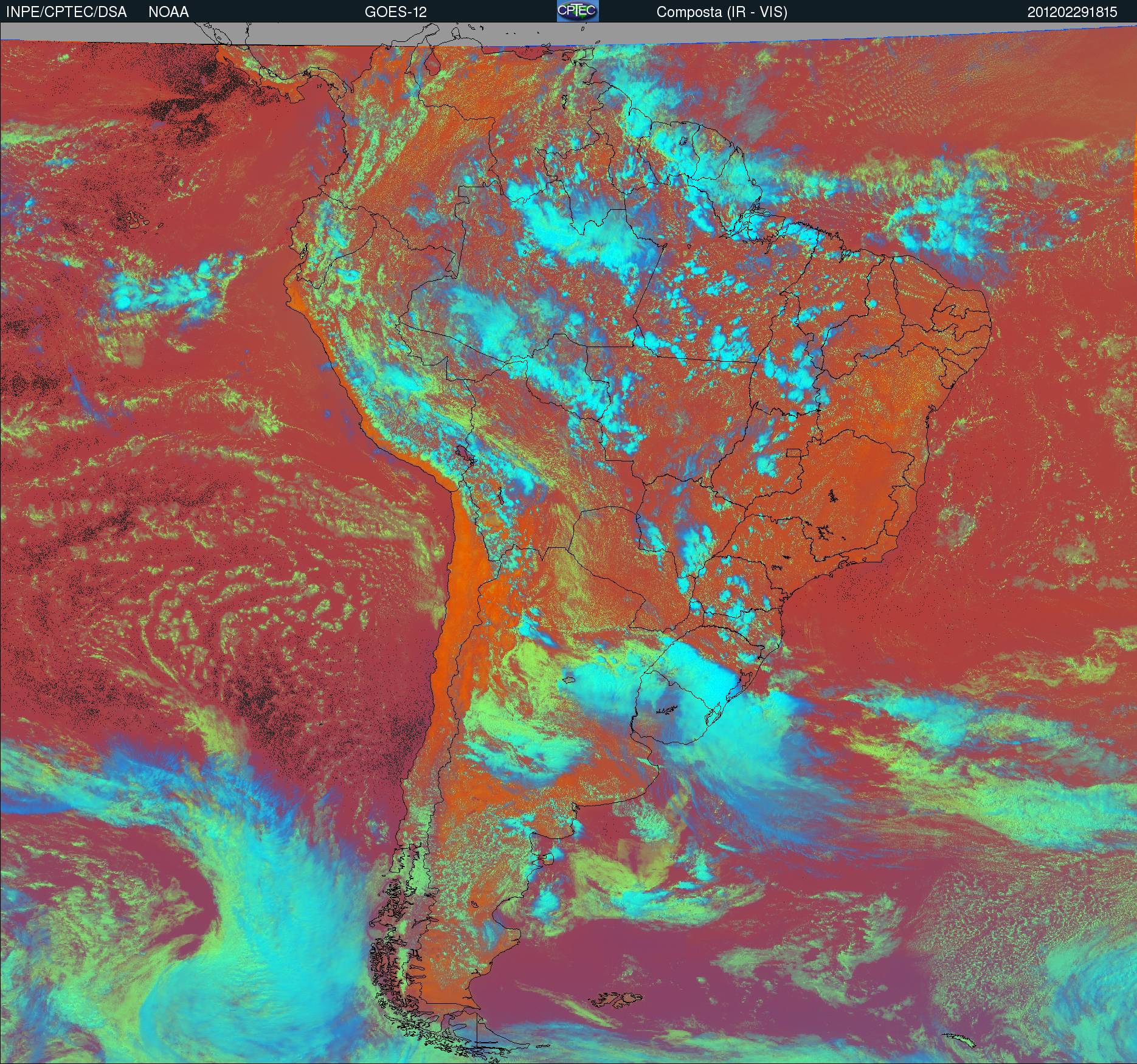
Task: Select the INPE/CPTEC/DSA header text
Action: pyautogui.click(x=66, y=12)
